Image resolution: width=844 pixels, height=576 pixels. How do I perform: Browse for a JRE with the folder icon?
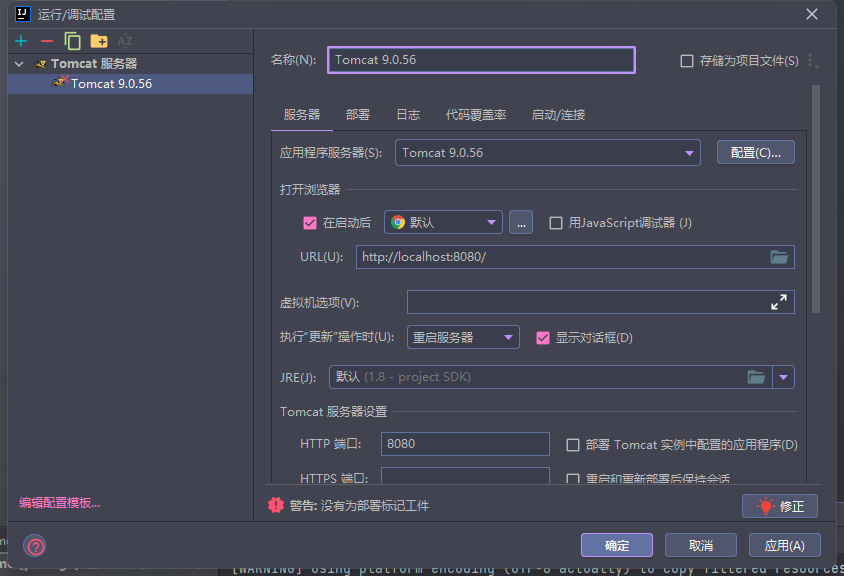click(756, 377)
